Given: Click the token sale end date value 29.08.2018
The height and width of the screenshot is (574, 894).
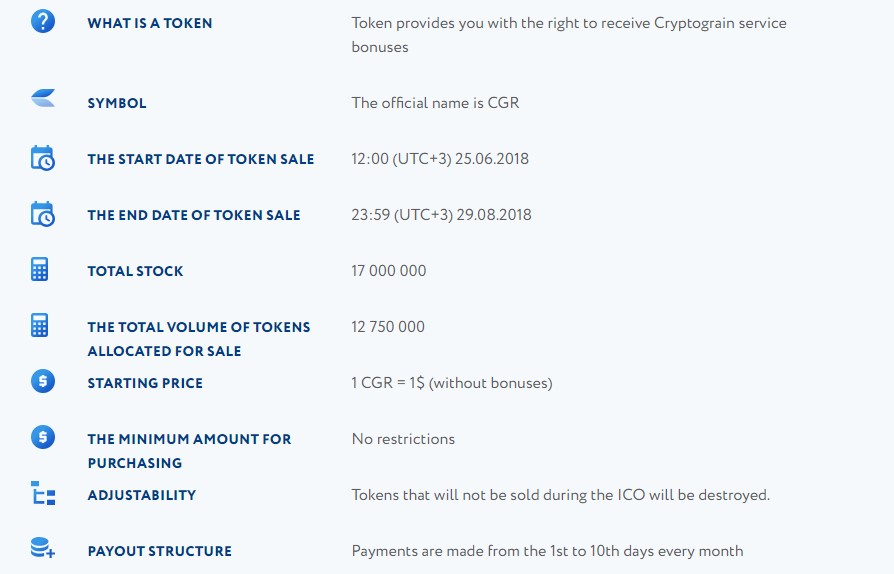Looking at the screenshot, I should pos(493,215).
